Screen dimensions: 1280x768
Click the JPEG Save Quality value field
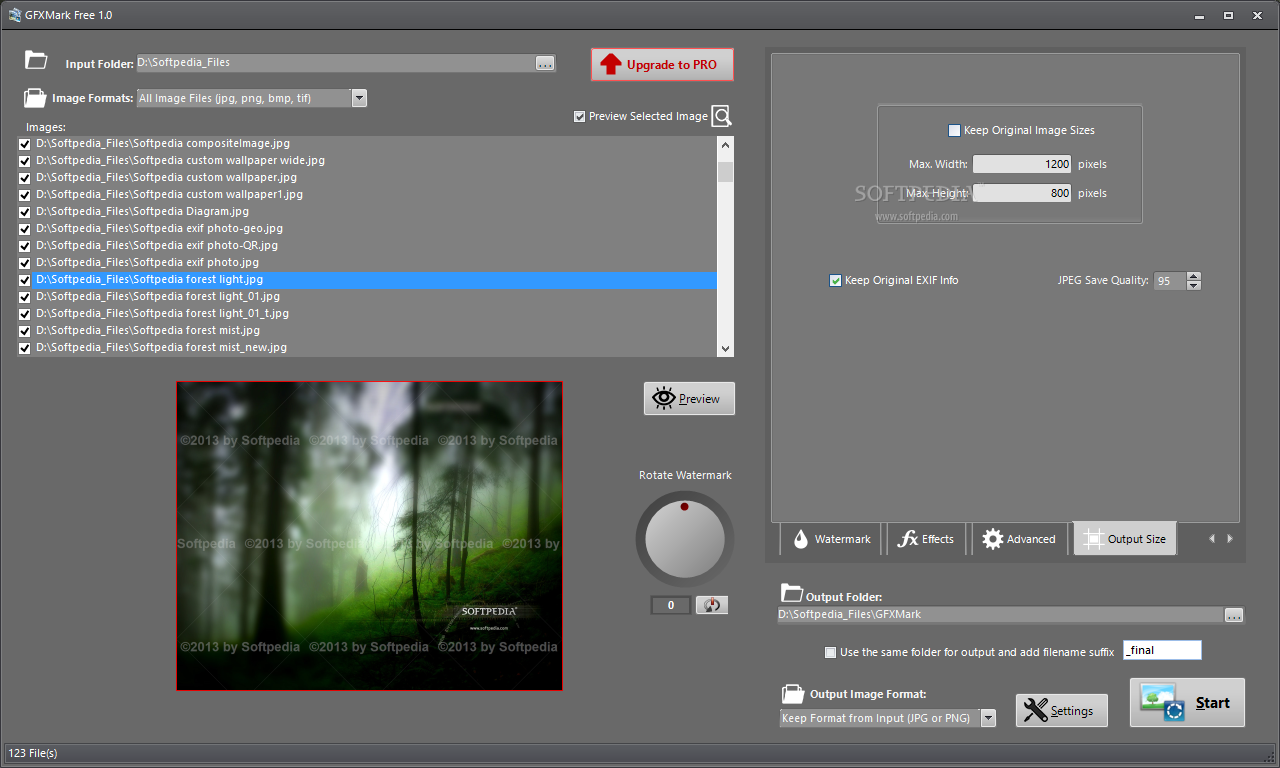[1169, 281]
